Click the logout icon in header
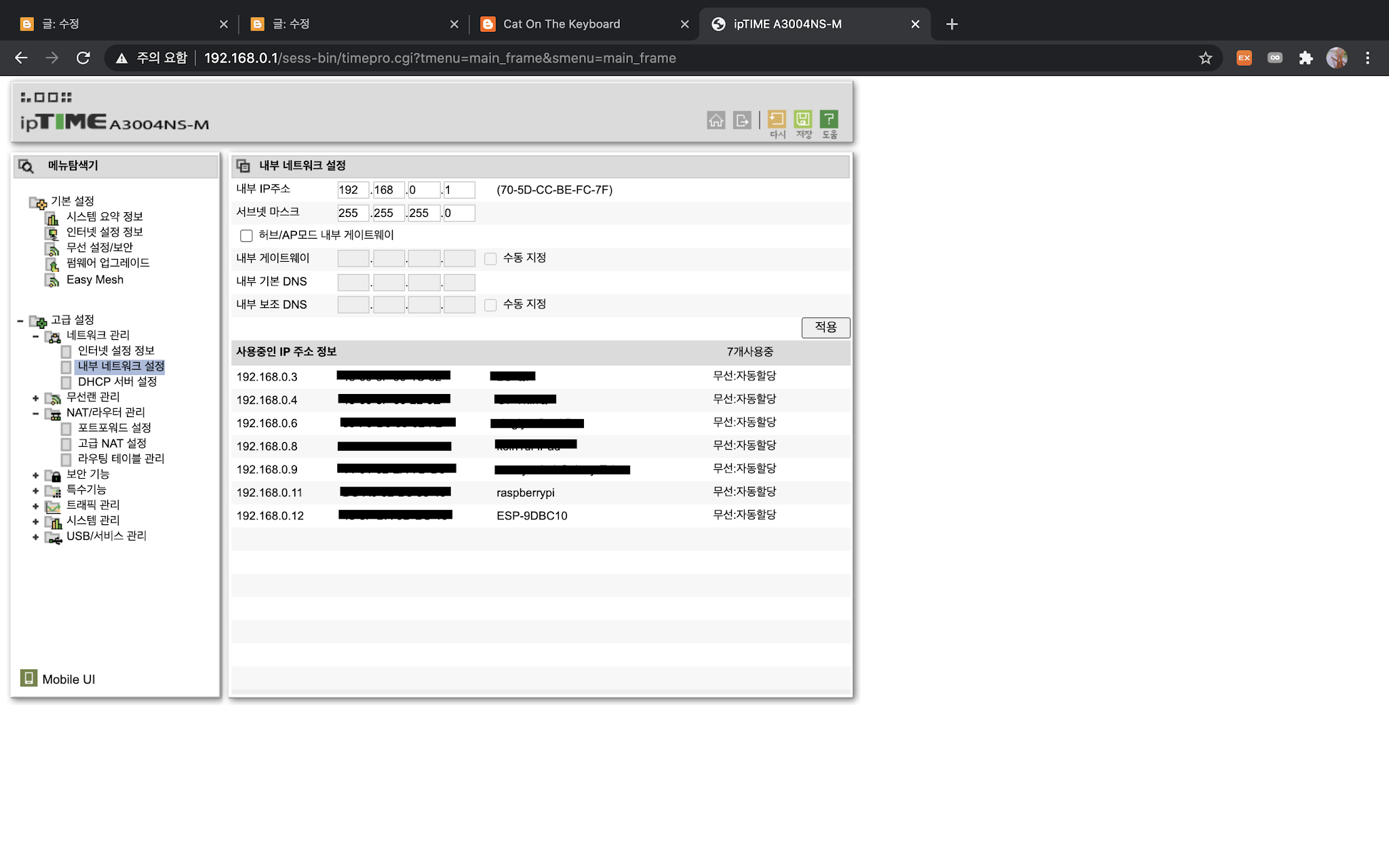Viewport: 1389px width, 868px height. pos(742,121)
